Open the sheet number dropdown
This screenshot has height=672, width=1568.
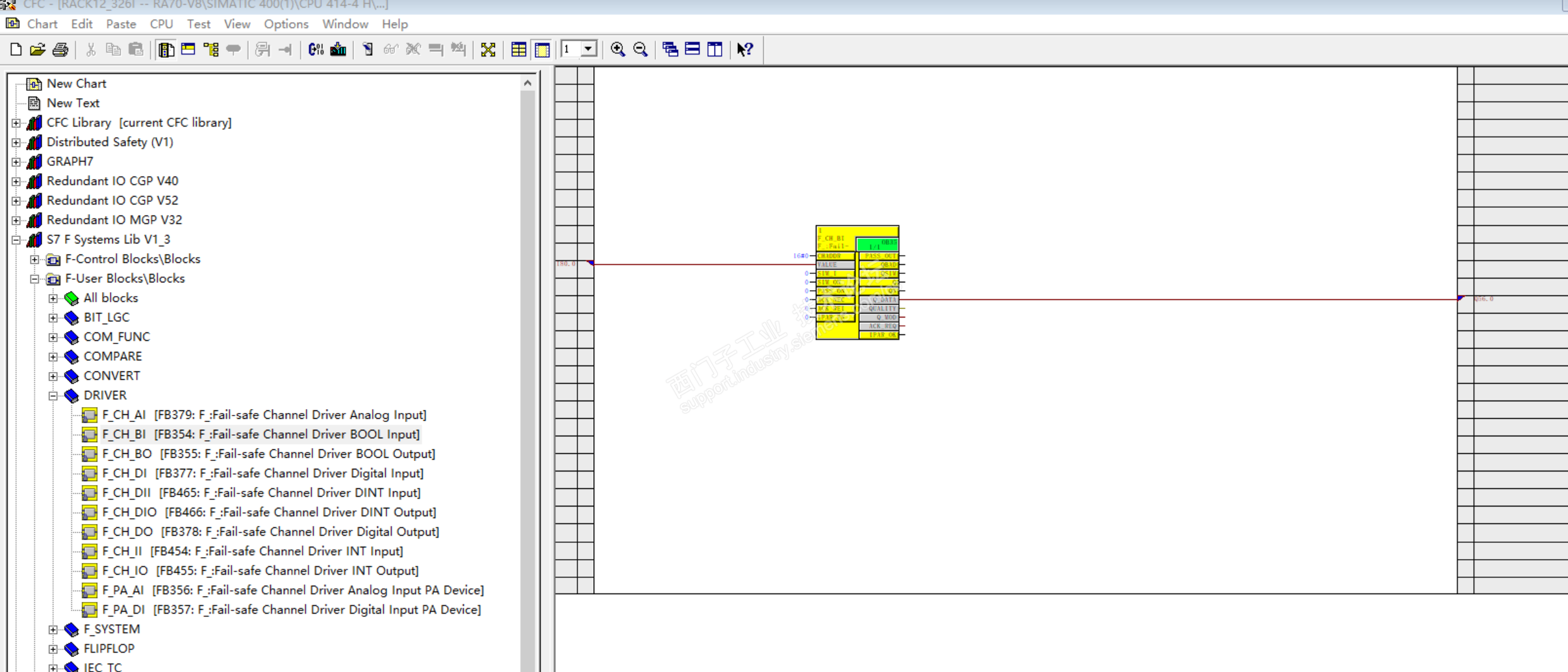click(588, 49)
